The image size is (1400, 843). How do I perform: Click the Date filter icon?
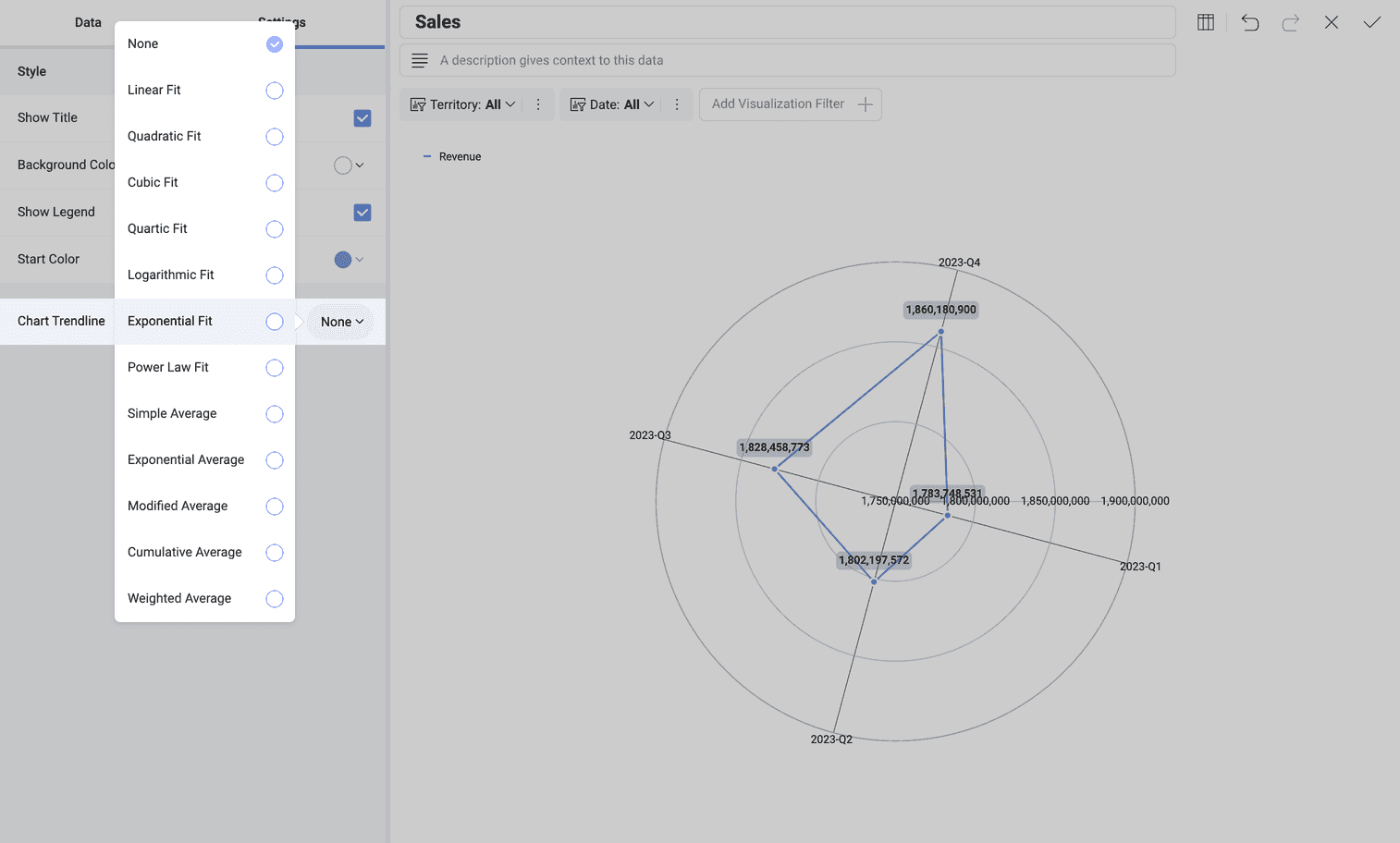pyautogui.click(x=578, y=104)
